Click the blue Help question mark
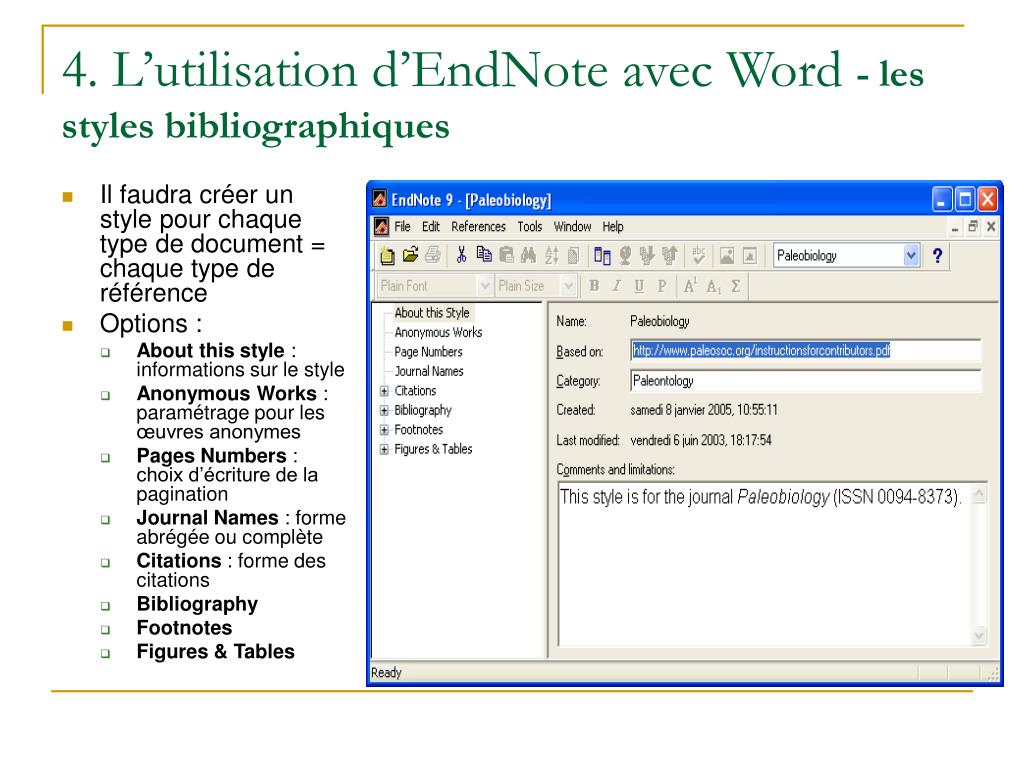The height and width of the screenshot is (768, 1024). (x=938, y=255)
